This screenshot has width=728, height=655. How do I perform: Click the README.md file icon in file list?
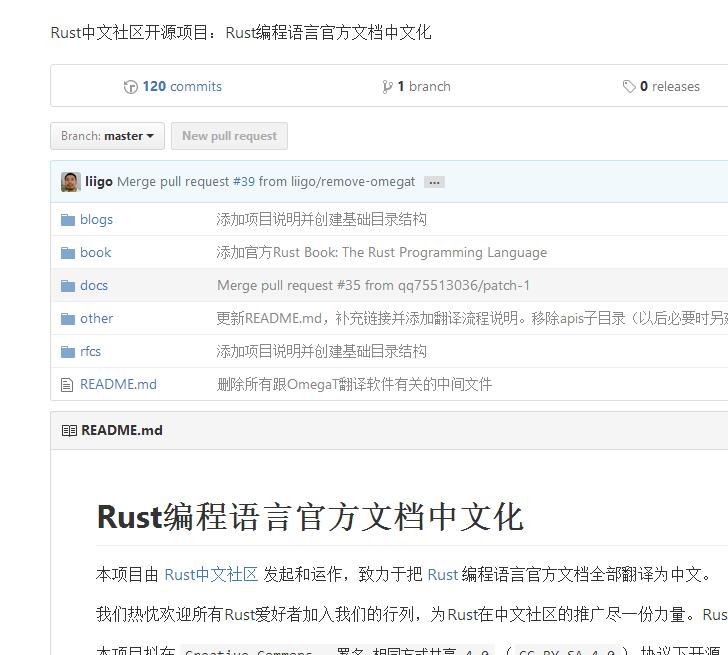[x=68, y=385]
